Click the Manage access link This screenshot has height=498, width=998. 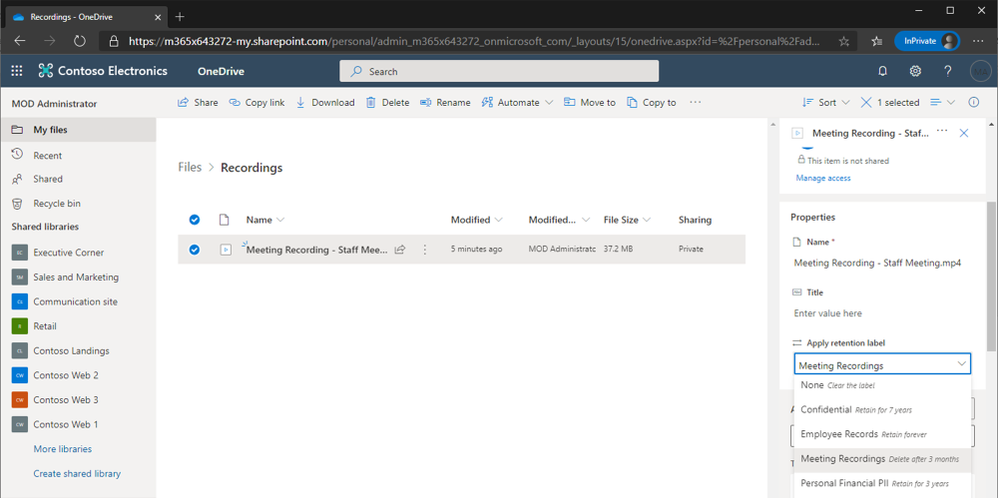tap(823, 178)
